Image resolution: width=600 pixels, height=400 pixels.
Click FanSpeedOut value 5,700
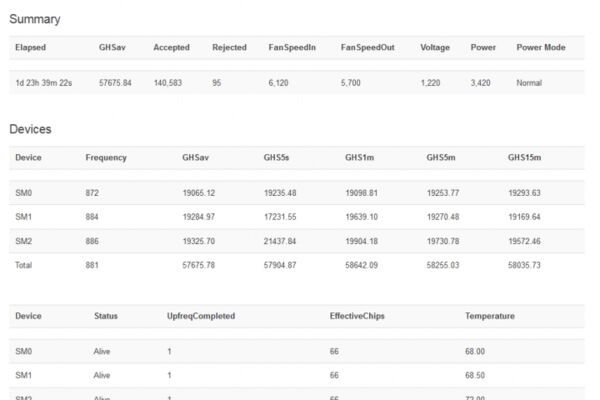click(x=351, y=83)
